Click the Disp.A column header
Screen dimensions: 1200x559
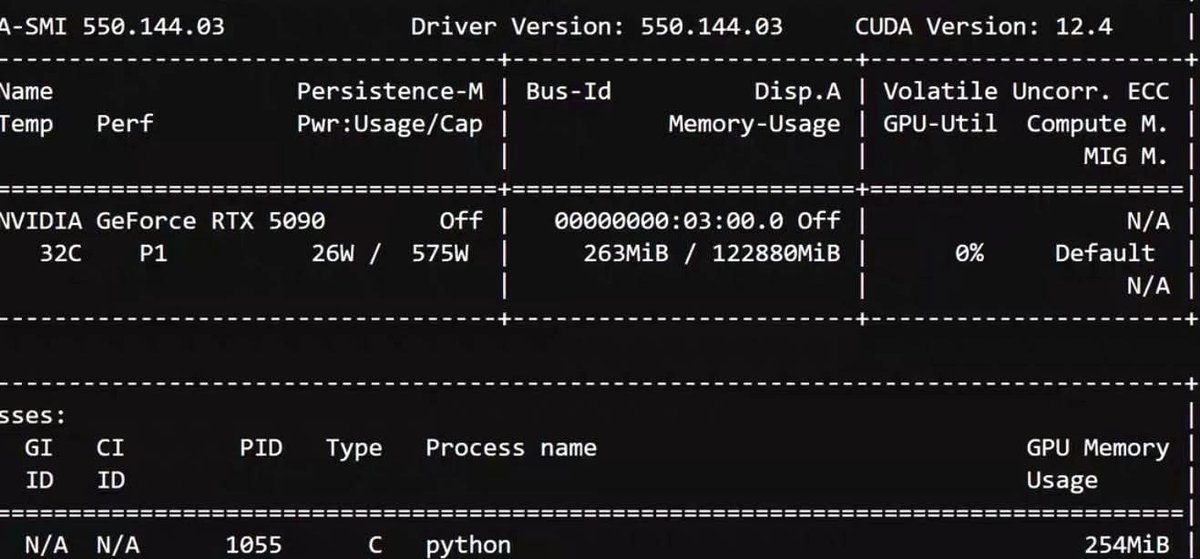(797, 92)
